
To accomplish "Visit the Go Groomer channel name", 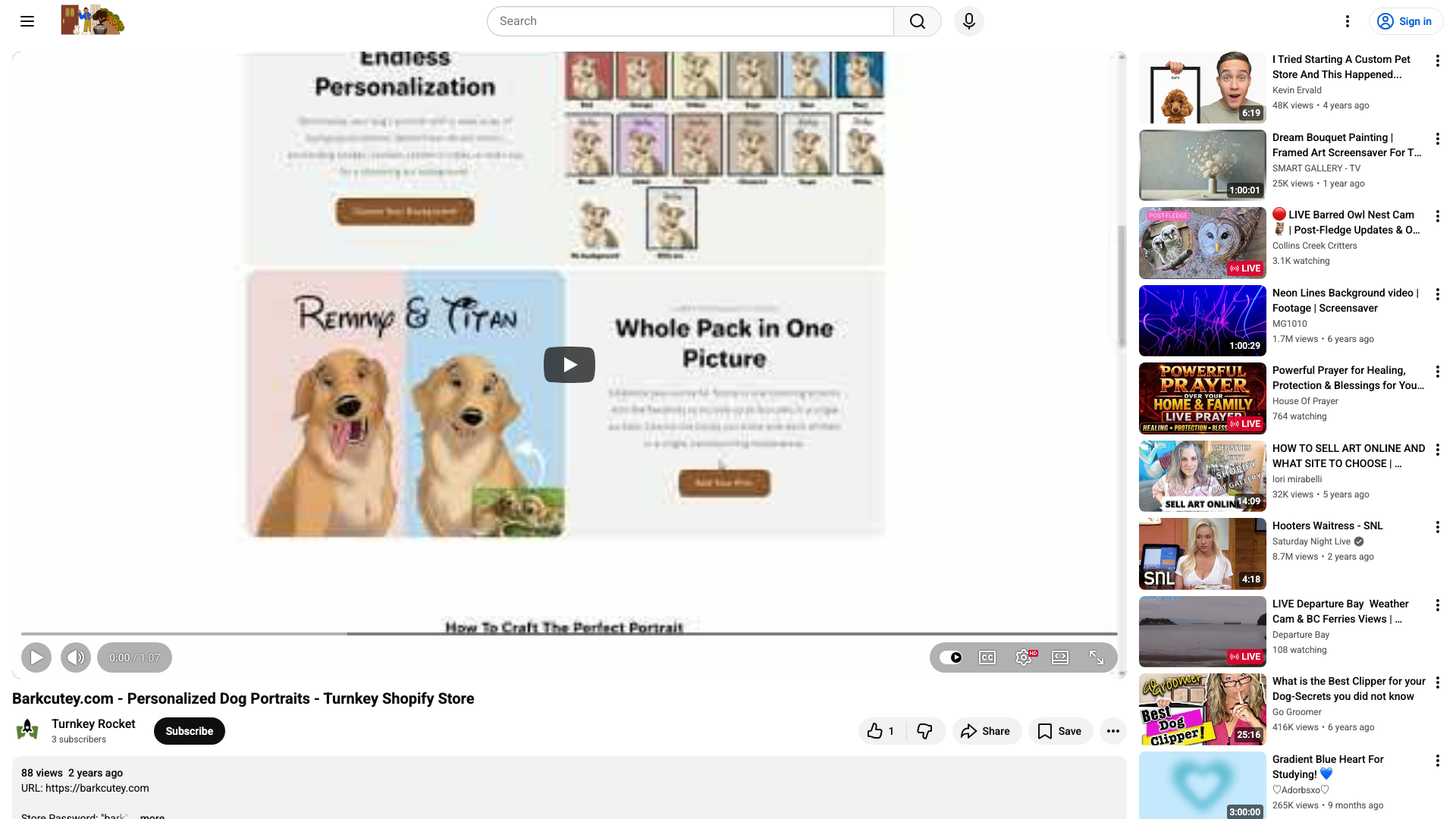I will tap(1297, 712).
